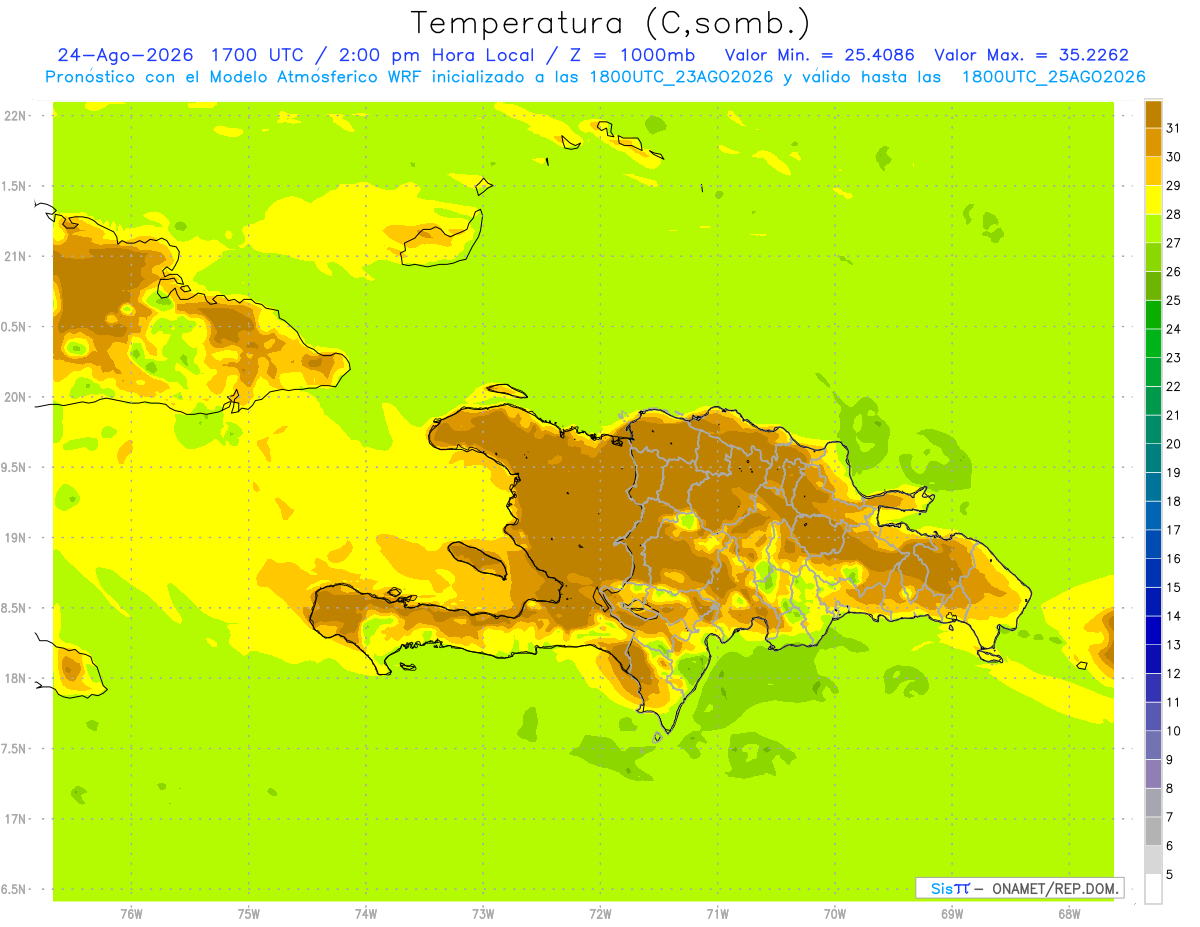This screenshot has height=927, width=1200.
Task: Click the axis label '9.5N'
Action: [x=15, y=467]
